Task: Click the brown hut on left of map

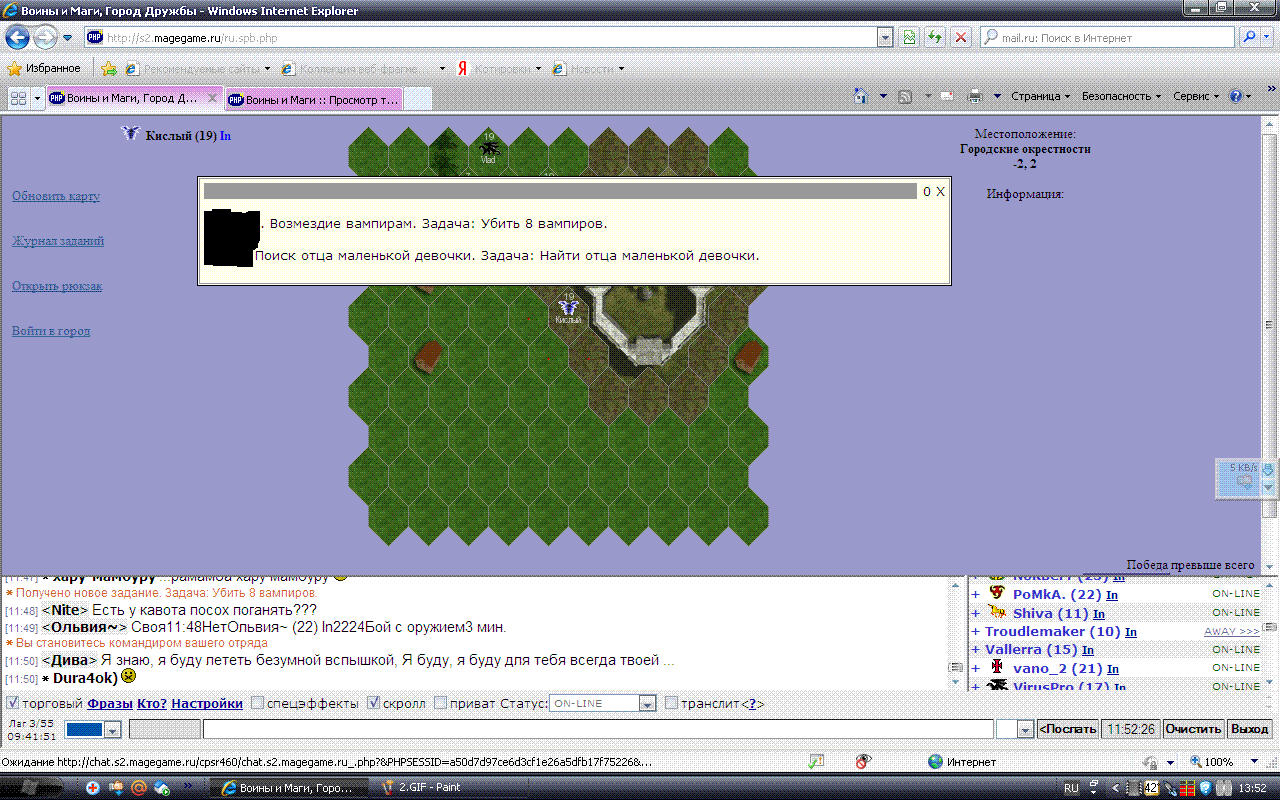Action: click(428, 356)
